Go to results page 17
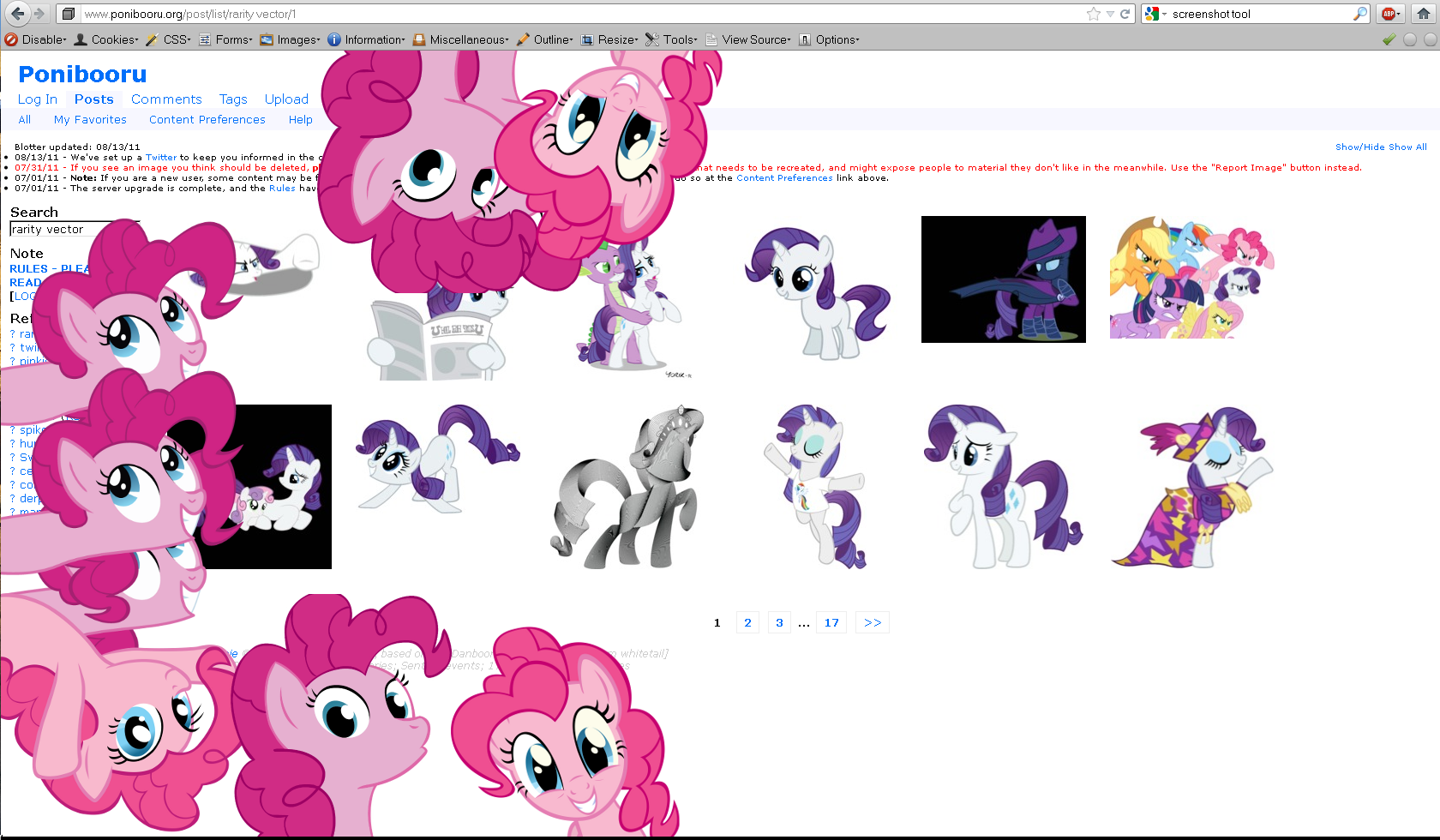The height and width of the screenshot is (840, 1440). tap(831, 622)
